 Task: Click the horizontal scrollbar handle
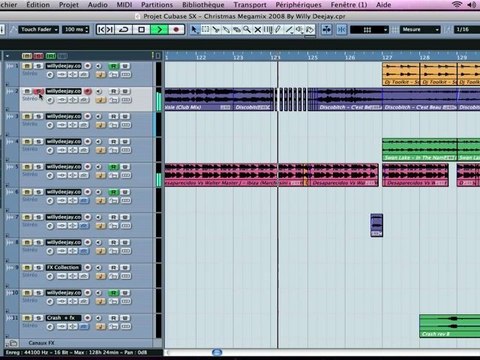pyautogui.click(x=217, y=352)
